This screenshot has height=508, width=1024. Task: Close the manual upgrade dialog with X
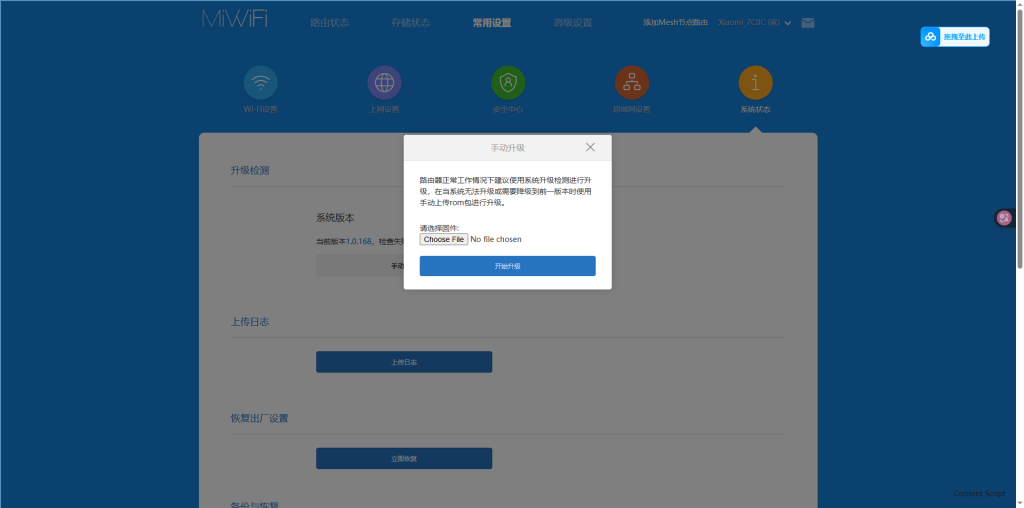click(x=590, y=148)
